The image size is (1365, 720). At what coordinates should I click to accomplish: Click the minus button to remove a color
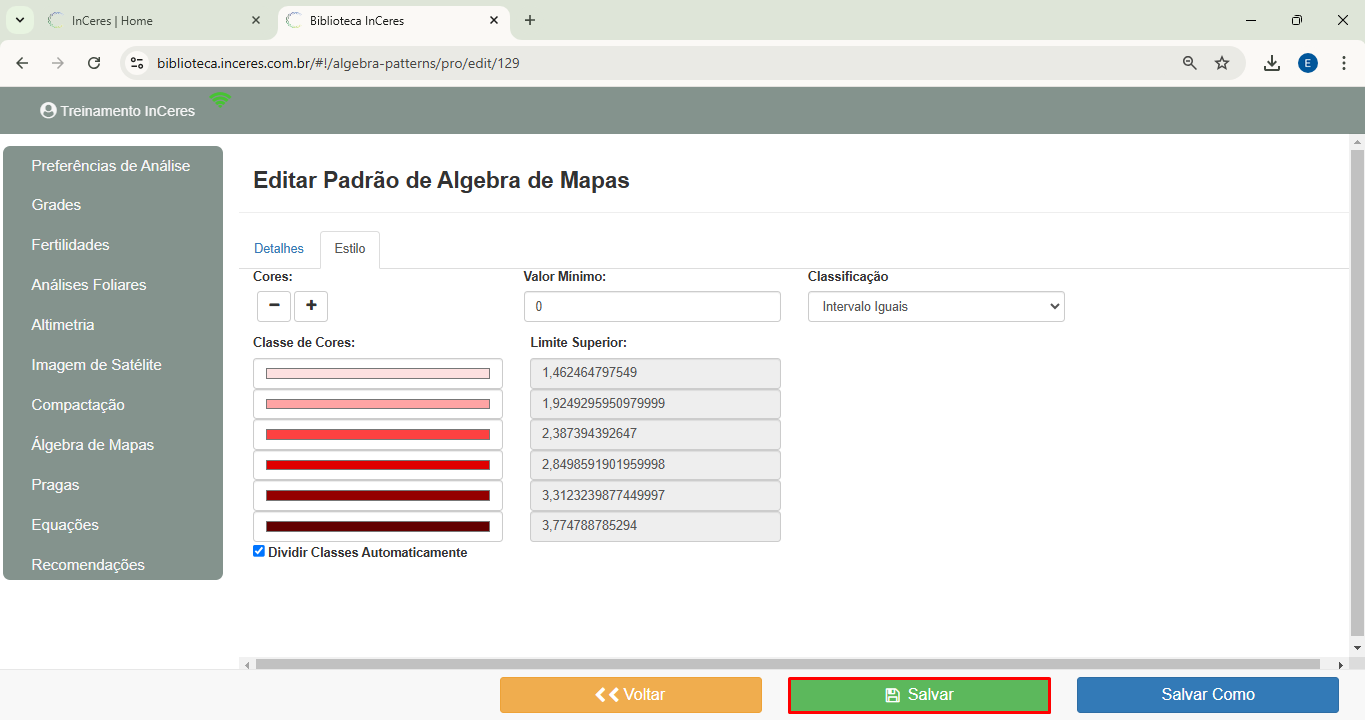pyautogui.click(x=274, y=306)
